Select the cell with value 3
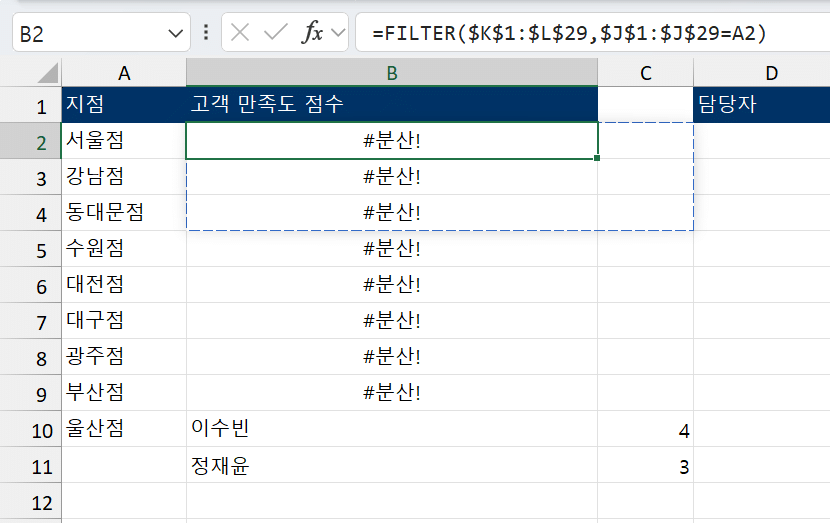The height and width of the screenshot is (523, 830). pos(645,465)
